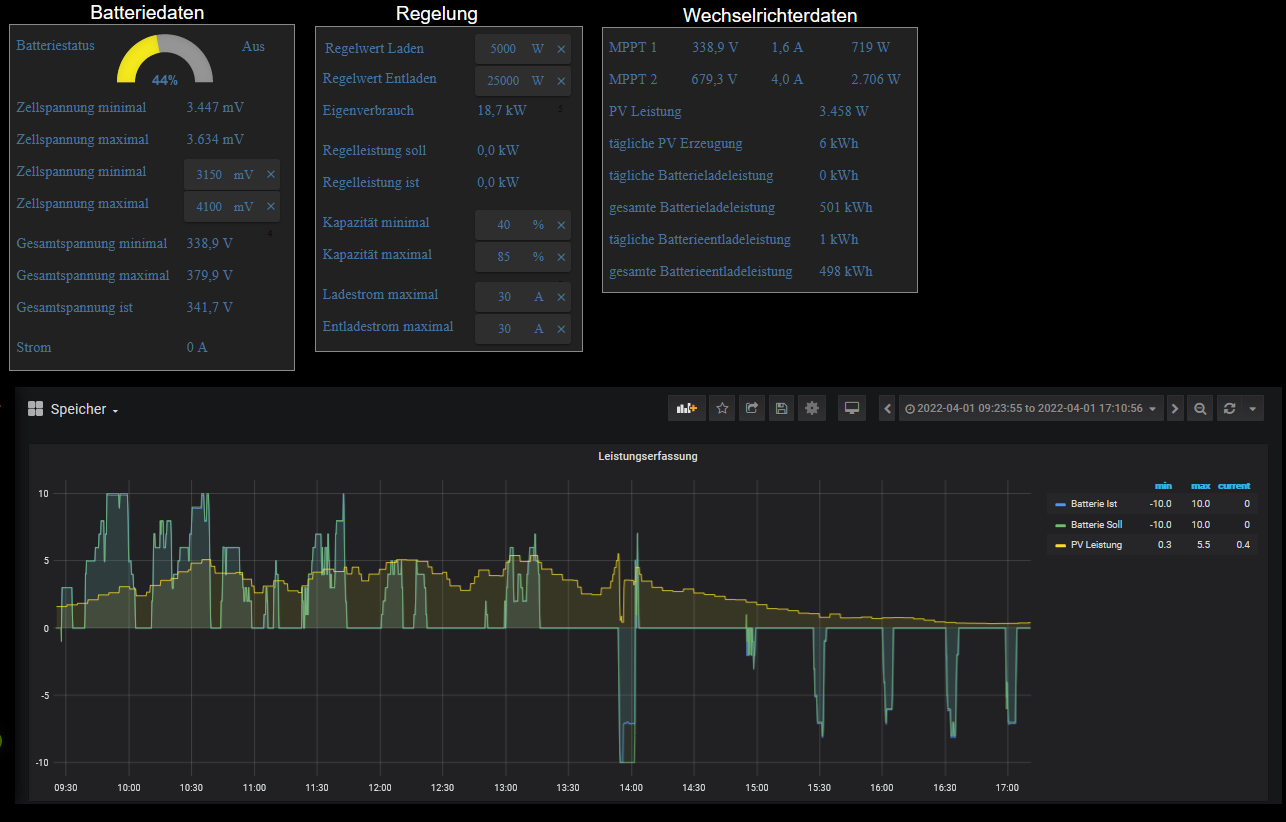Edit Regelwert Entladen 25000 W field
Screen dimensions: 1286x822
(x=522, y=81)
